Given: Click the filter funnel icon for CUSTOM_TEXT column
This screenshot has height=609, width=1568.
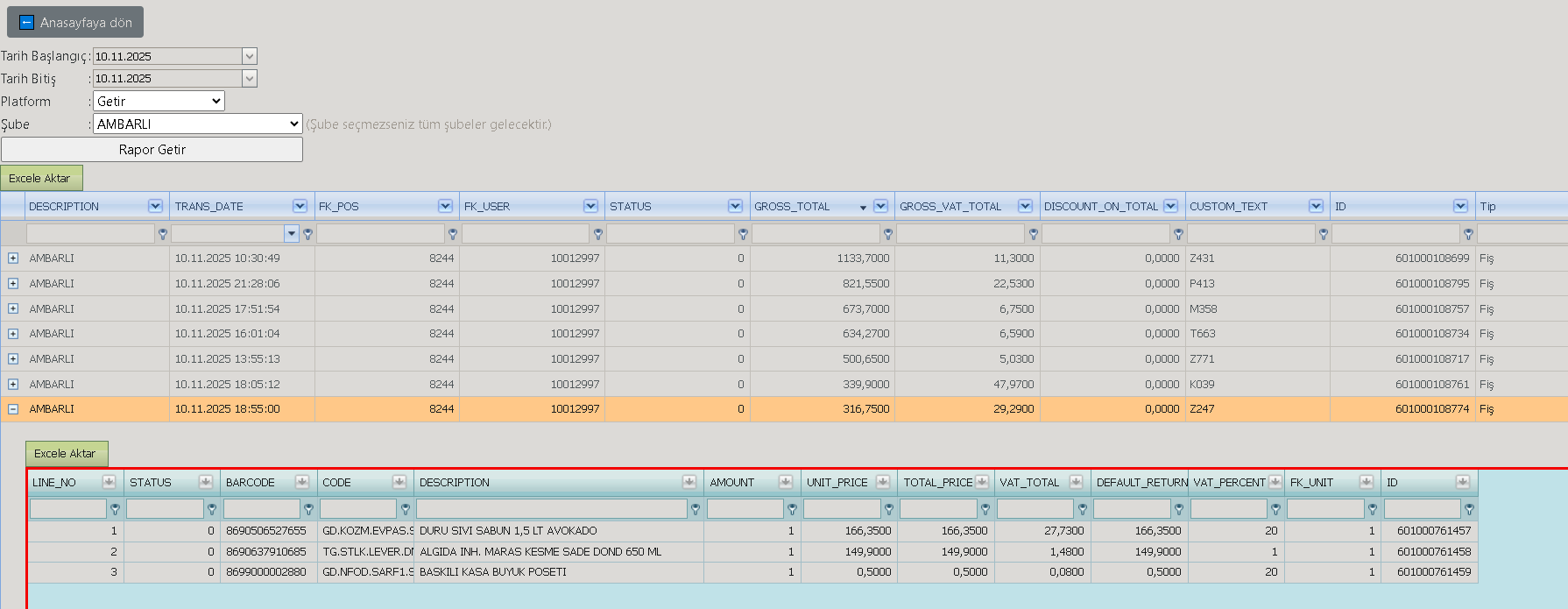Looking at the screenshot, I should (1323, 234).
